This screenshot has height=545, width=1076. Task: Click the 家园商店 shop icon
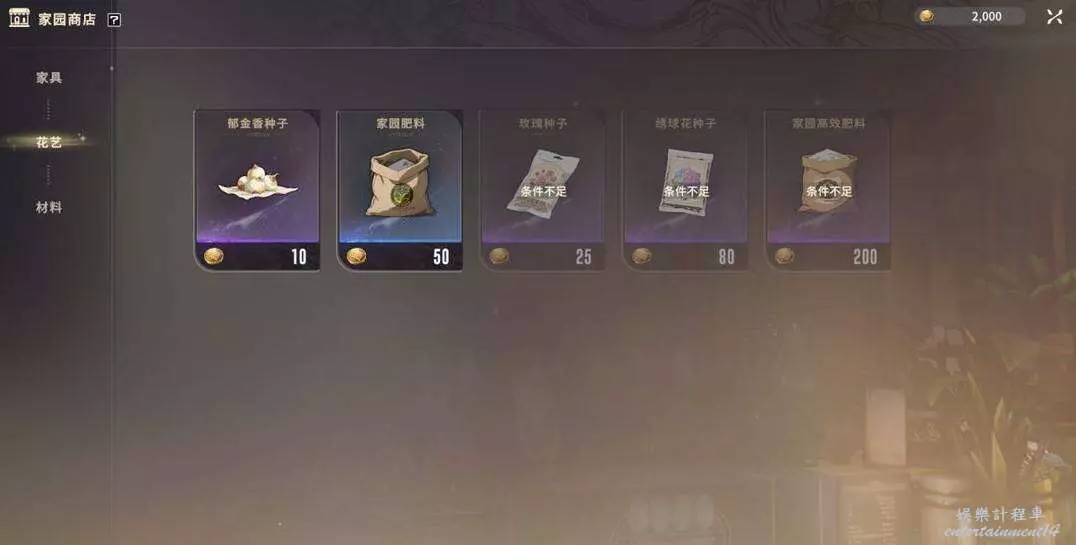19,18
